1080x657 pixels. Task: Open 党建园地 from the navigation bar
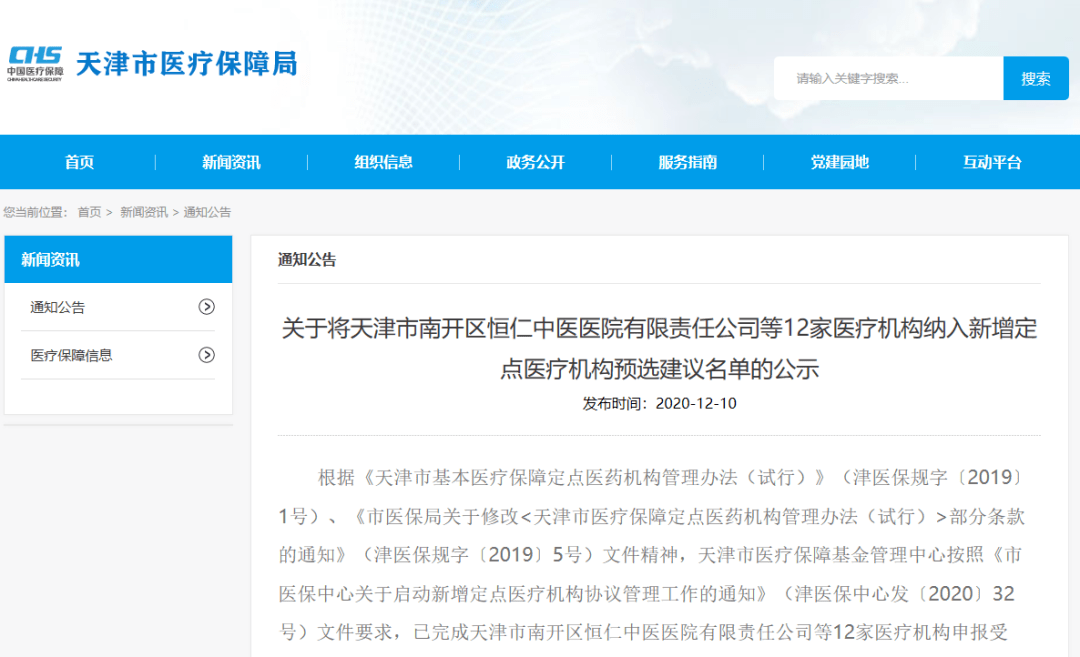(x=840, y=162)
